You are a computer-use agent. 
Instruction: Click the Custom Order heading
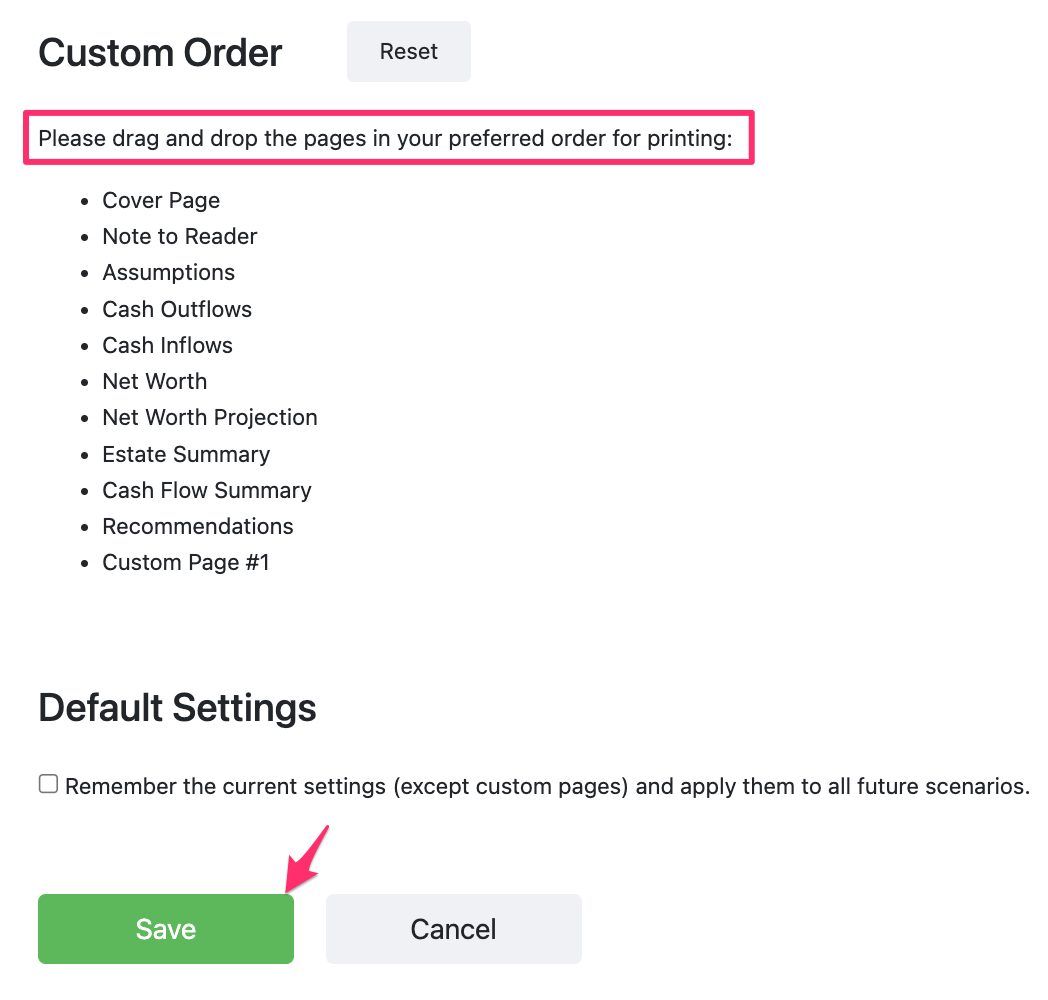click(160, 53)
